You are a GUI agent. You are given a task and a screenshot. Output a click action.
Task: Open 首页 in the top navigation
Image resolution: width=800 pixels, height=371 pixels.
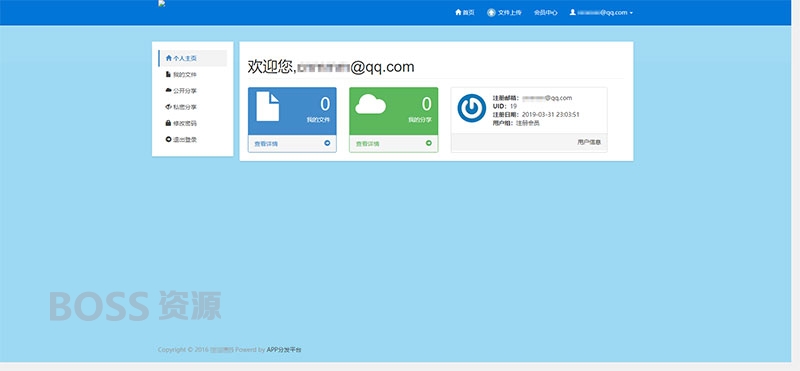coord(465,12)
